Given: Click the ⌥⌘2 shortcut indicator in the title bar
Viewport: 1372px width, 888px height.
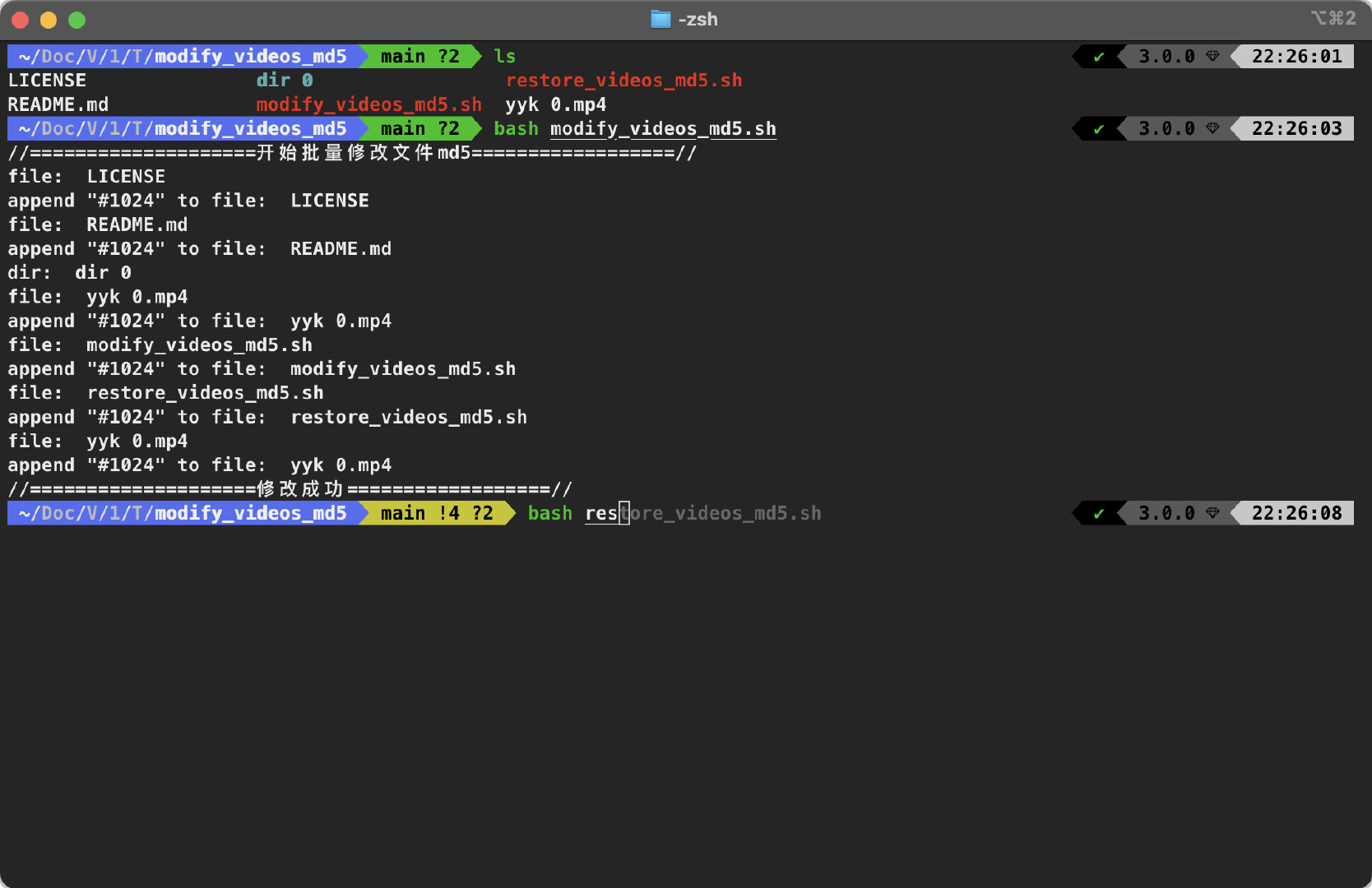Looking at the screenshot, I should [1333, 18].
